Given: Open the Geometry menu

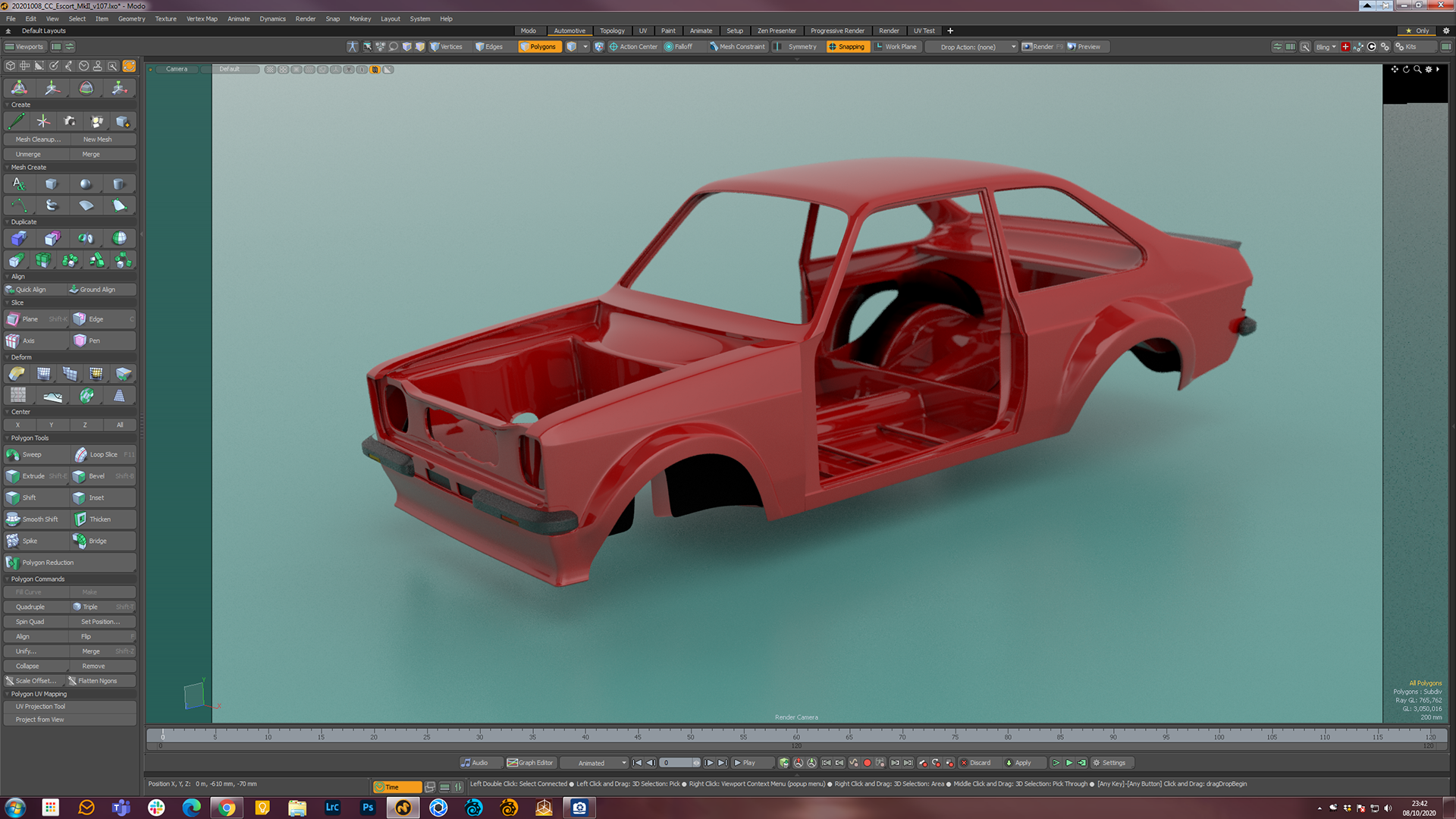Looking at the screenshot, I should pyautogui.click(x=131, y=19).
